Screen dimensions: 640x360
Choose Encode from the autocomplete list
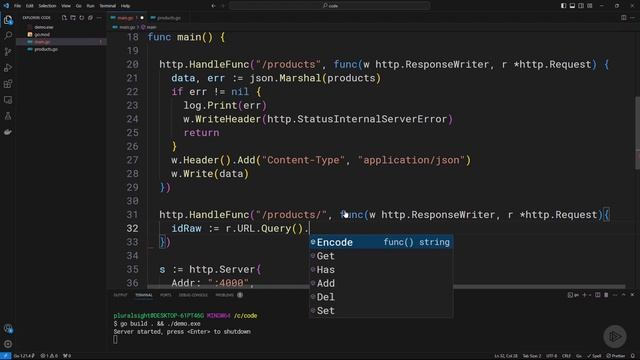(x=381, y=242)
